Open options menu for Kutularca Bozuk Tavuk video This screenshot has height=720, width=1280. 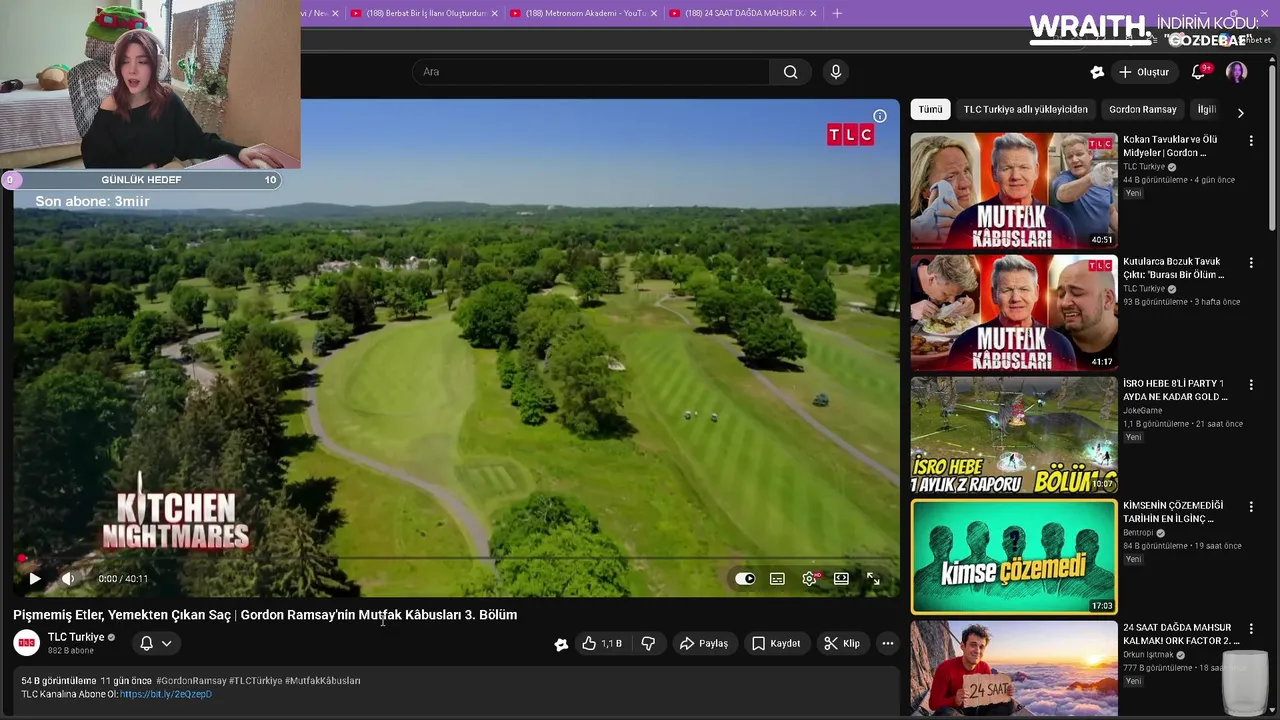1250,263
